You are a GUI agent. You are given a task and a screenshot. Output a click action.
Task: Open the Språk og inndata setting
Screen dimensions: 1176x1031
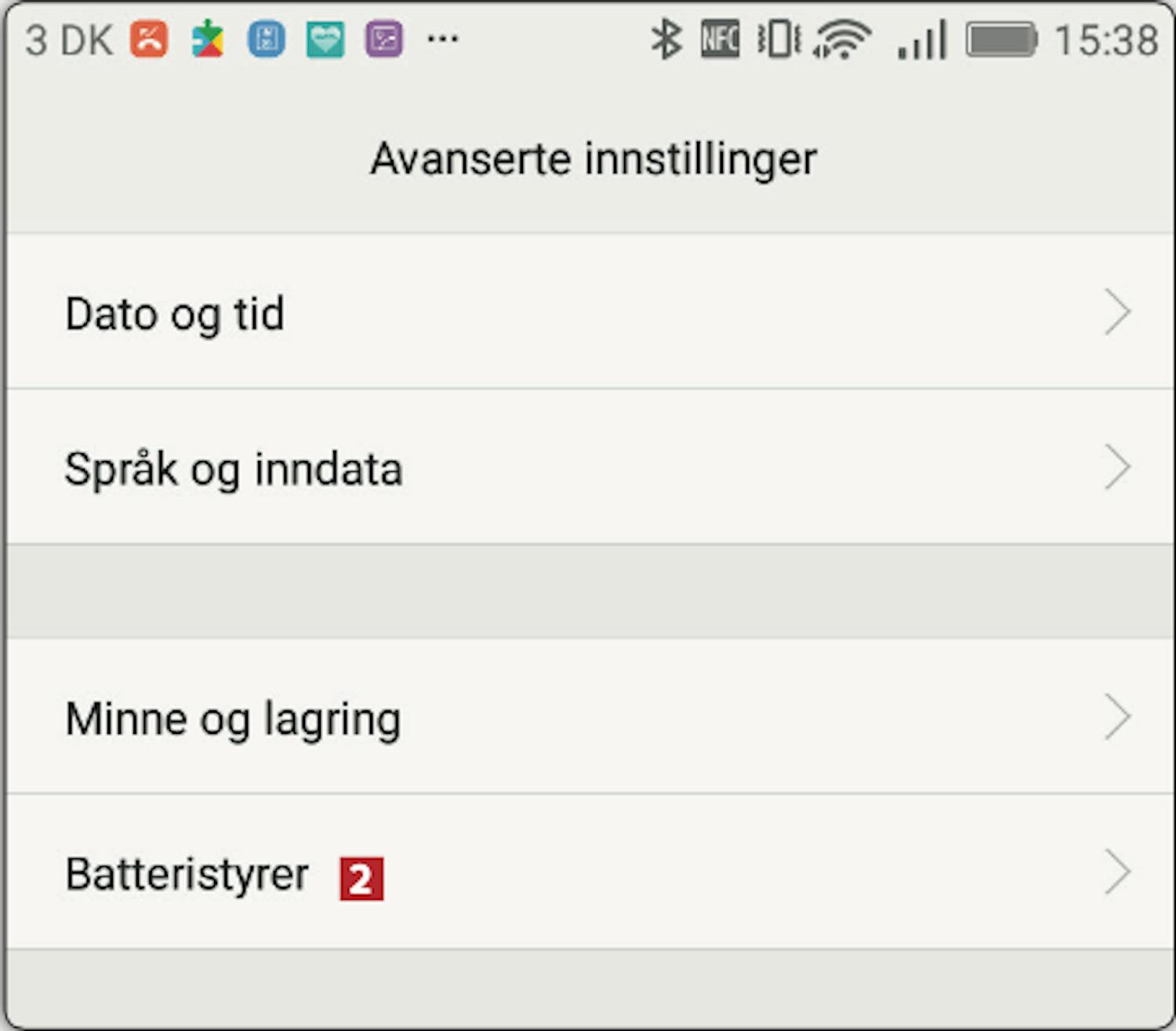pyautogui.click(x=588, y=466)
